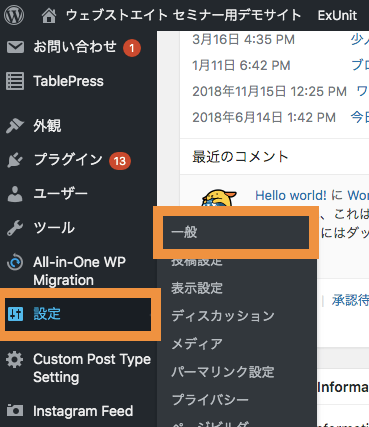Click the wrench icon for ツール
This screenshot has height=427, width=369.
15,228
